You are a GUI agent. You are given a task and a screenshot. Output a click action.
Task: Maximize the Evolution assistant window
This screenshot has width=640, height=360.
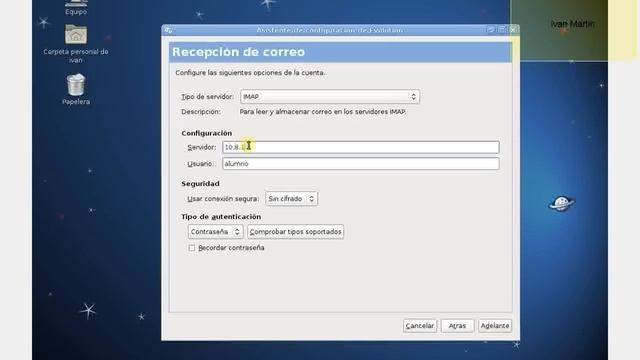click(x=502, y=30)
